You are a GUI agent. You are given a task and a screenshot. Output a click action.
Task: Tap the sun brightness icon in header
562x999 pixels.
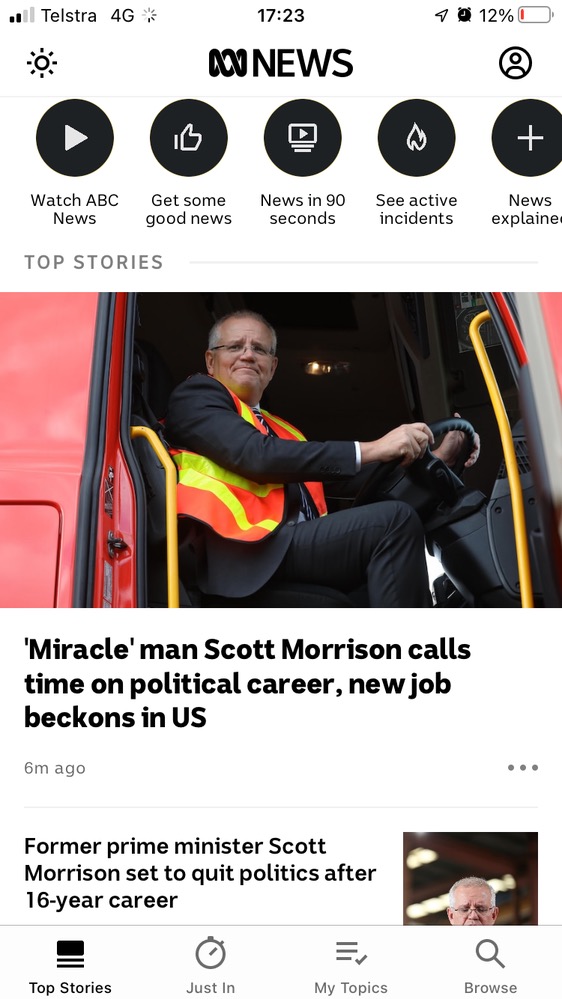(42, 63)
